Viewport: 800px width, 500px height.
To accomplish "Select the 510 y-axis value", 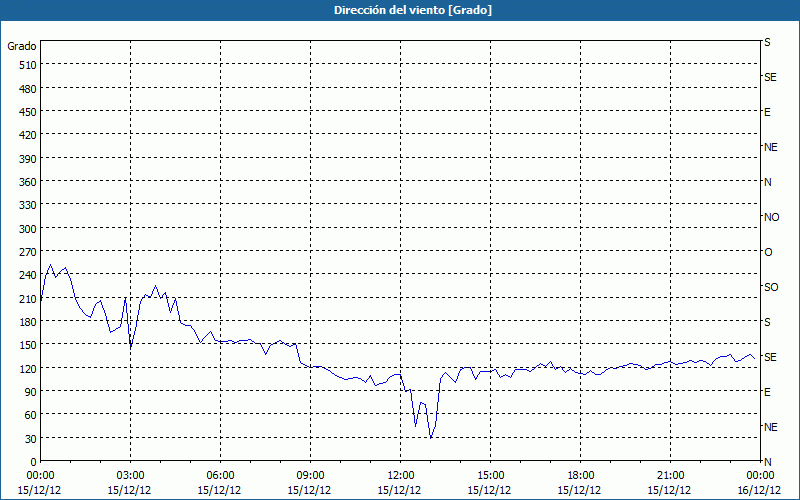I will [28, 65].
